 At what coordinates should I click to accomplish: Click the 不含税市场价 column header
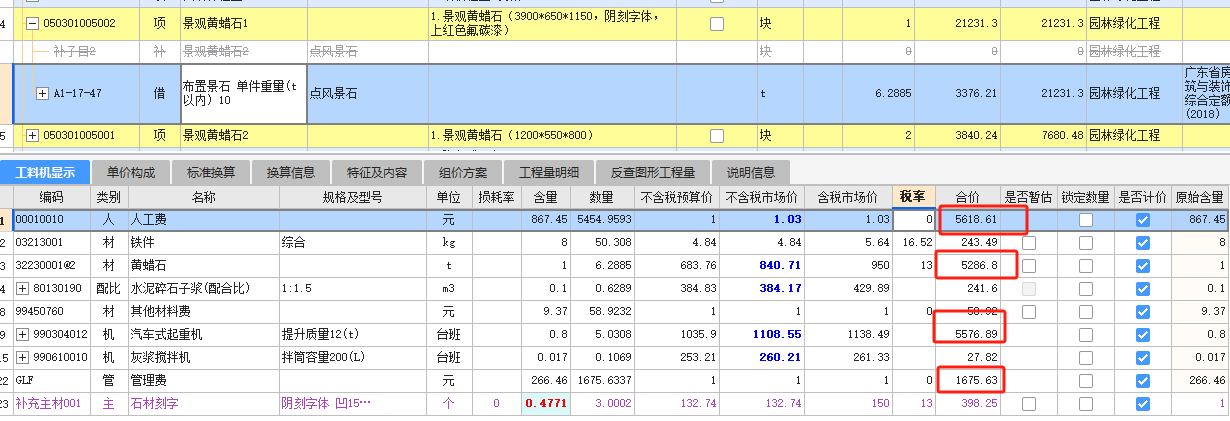(761, 196)
